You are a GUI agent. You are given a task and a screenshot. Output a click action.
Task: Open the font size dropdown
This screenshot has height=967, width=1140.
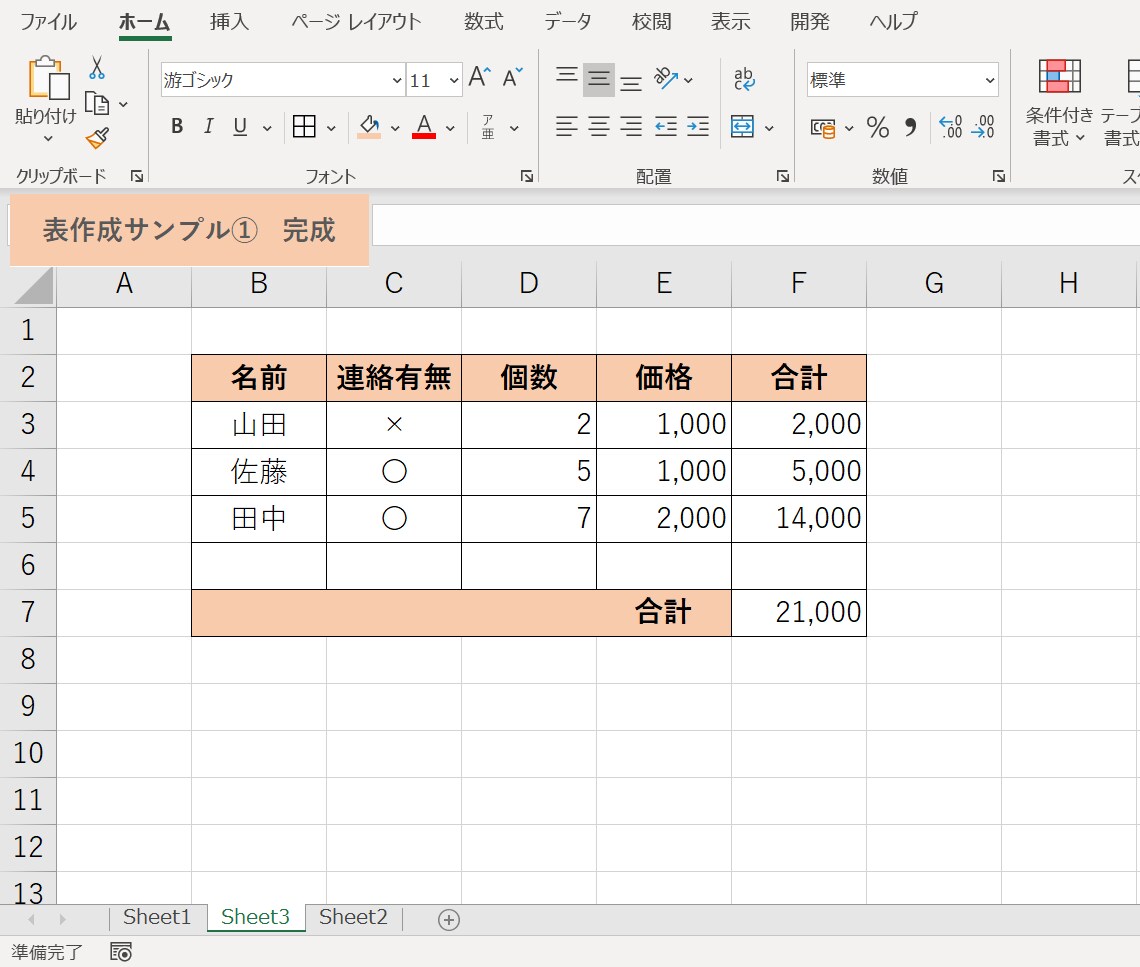454,80
